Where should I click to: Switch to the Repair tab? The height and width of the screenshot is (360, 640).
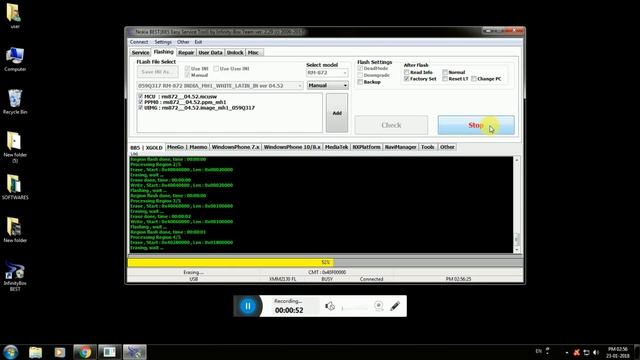pyautogui.click(x=186, y=53)
